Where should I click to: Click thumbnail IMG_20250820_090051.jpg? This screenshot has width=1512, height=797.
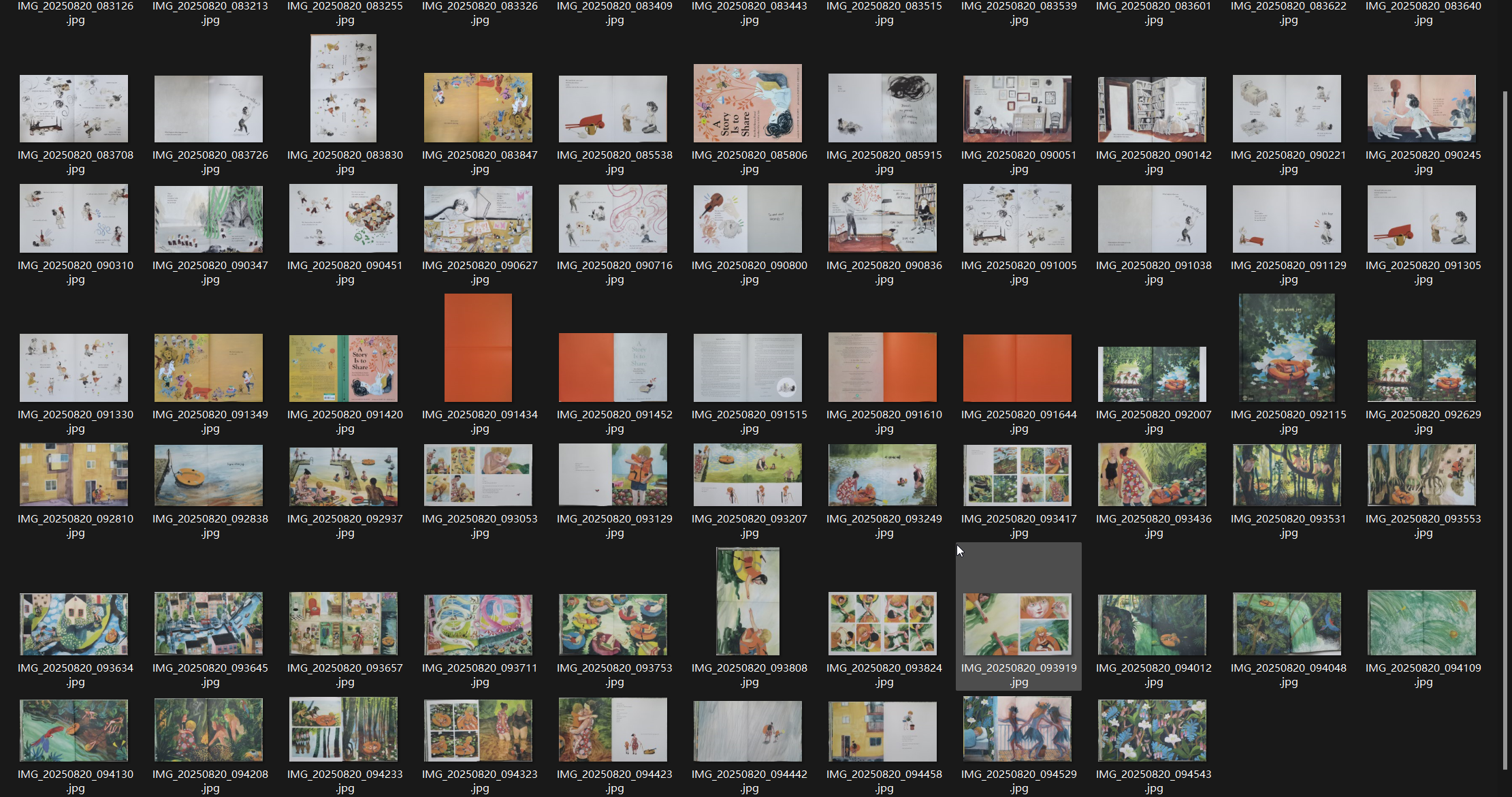coord(1017,108)
